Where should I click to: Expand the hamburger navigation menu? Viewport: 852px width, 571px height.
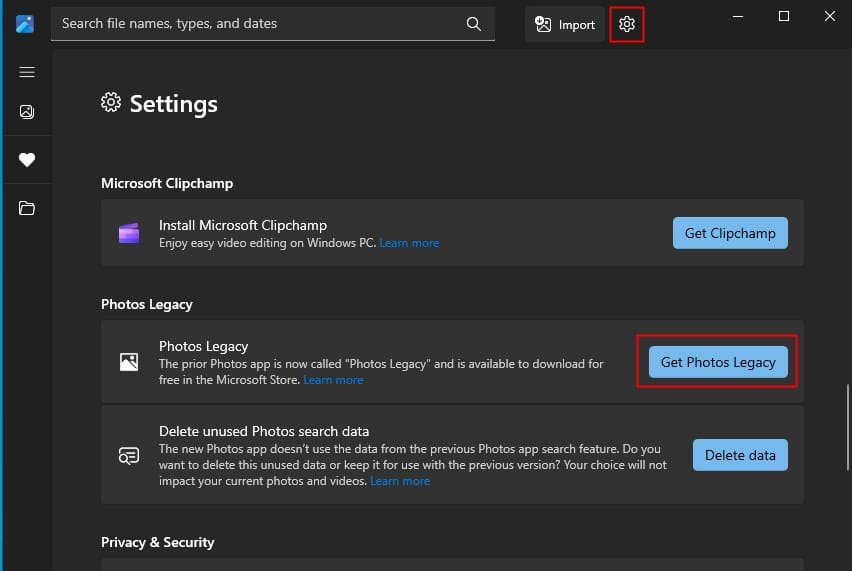pos(27,72)
